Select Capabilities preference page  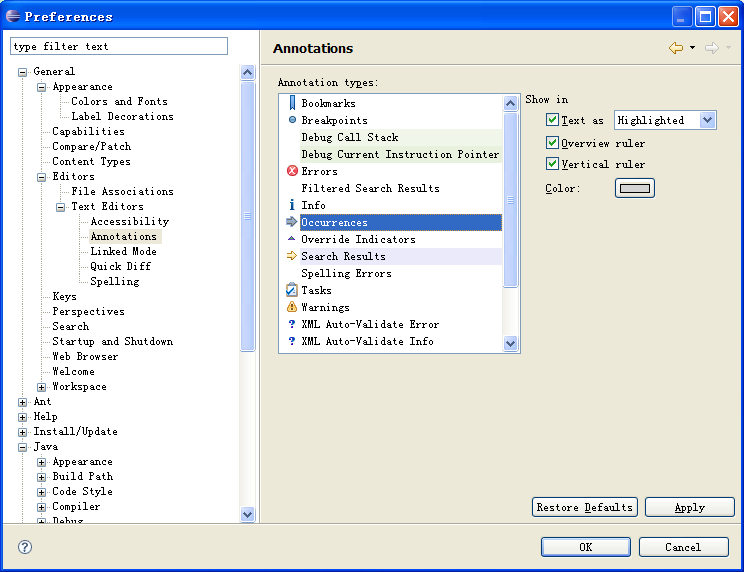click(x=88, y=131)
